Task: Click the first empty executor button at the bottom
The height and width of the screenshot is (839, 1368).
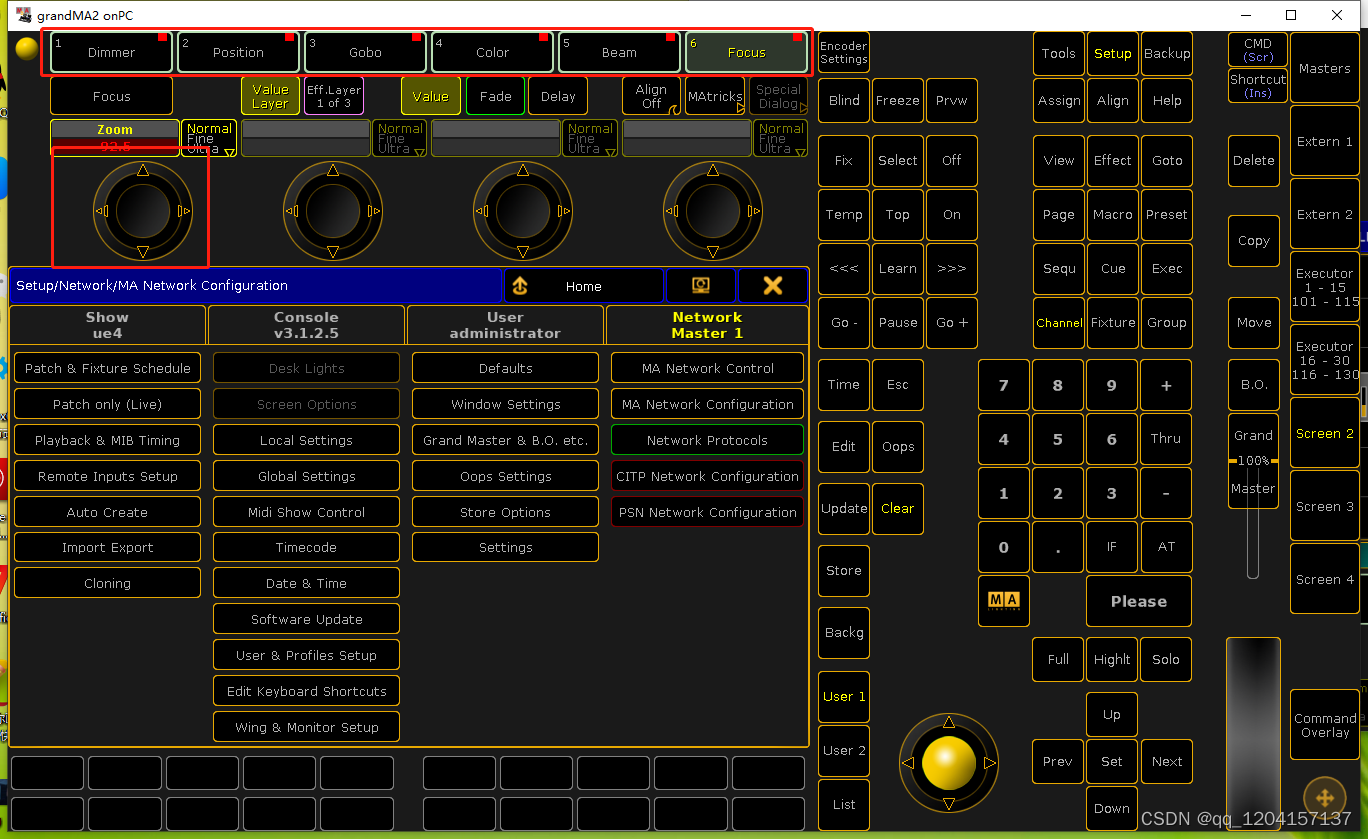Action: pos(48,773)
